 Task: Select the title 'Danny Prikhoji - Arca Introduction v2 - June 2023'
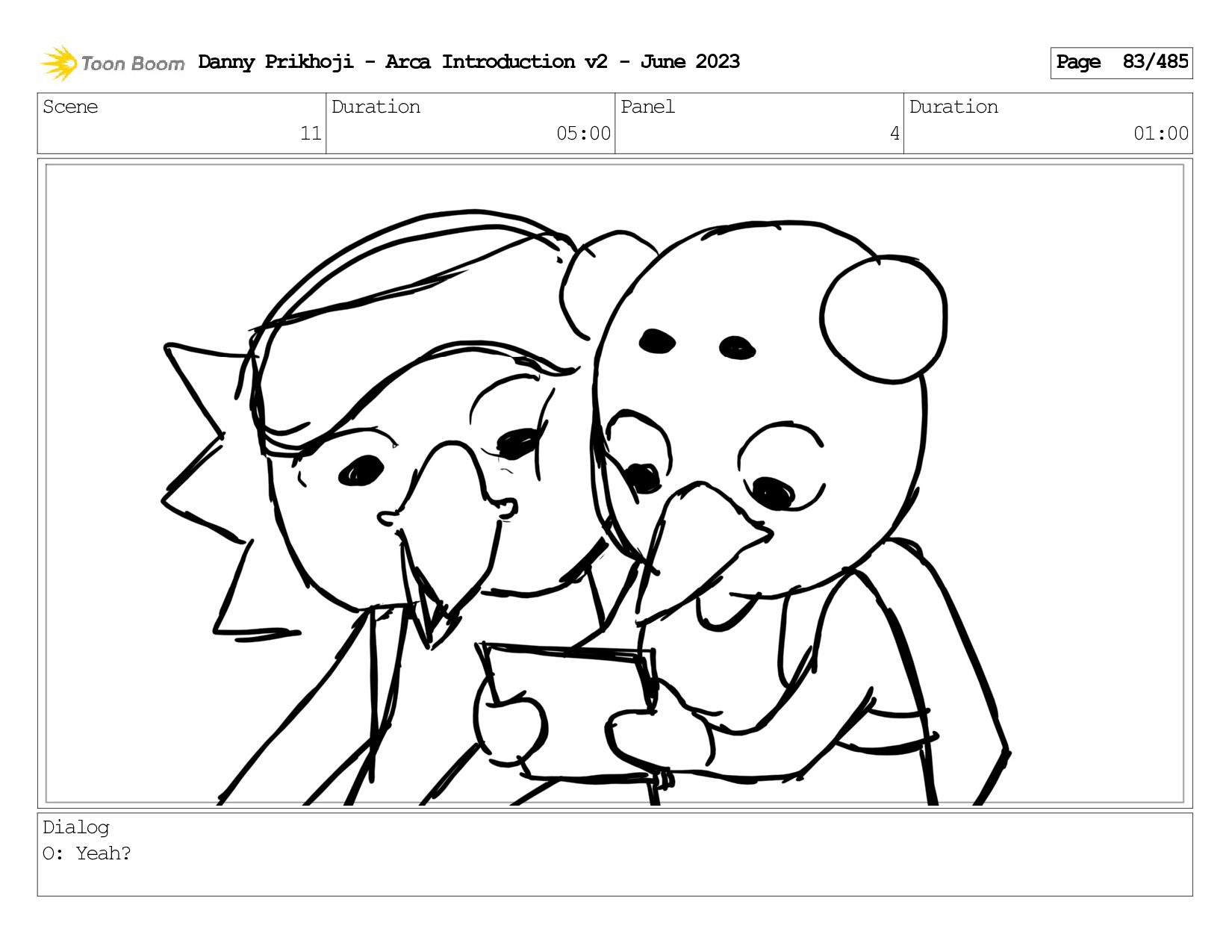(x=469, y=62)
